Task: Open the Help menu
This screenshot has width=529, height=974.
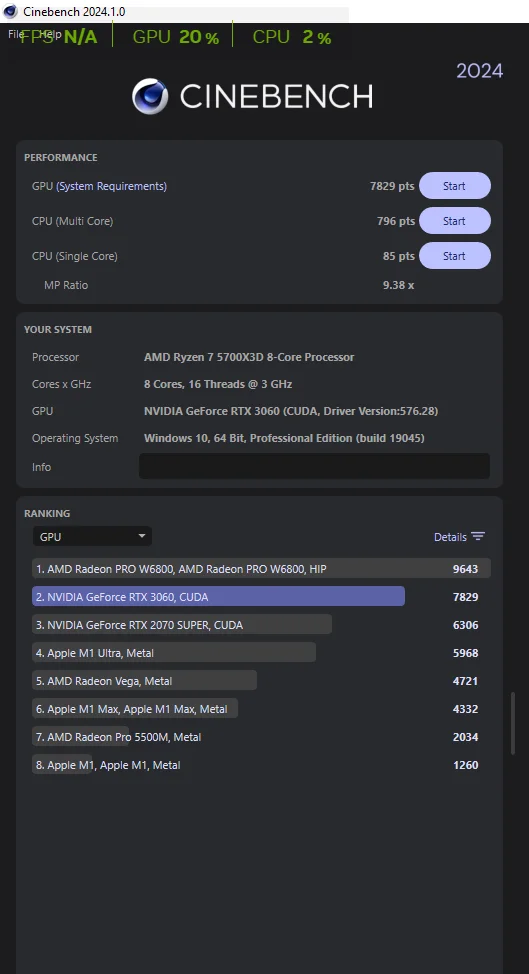Action: (50, 34)
